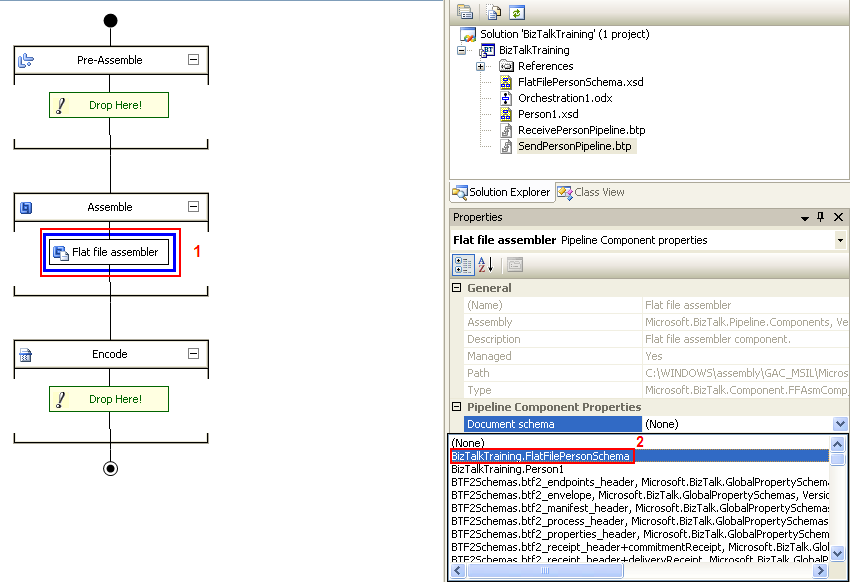The height and width of the screenshot is (582, 850).
Task: Collapse the Assemble stage
Action: (x=194, y=206)
